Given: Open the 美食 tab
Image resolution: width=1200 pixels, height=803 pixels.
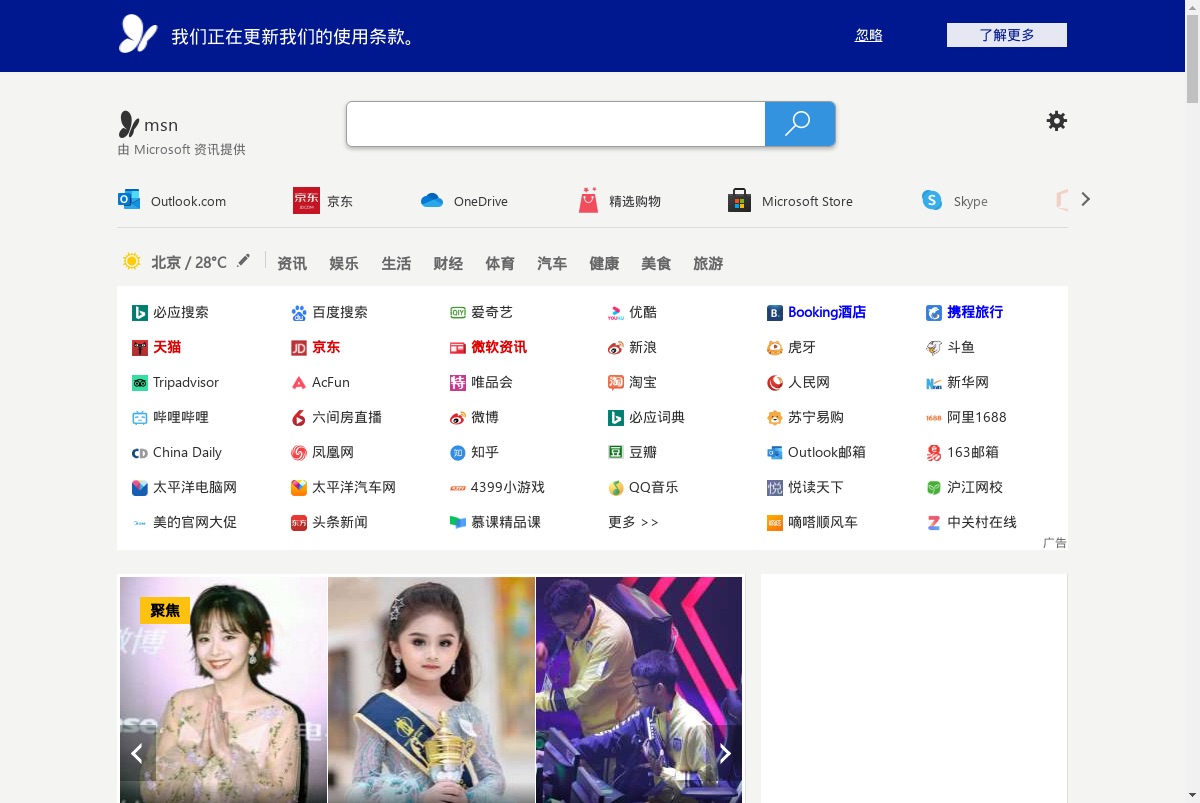Looking at the screenshot, I should tap(656, 263).
